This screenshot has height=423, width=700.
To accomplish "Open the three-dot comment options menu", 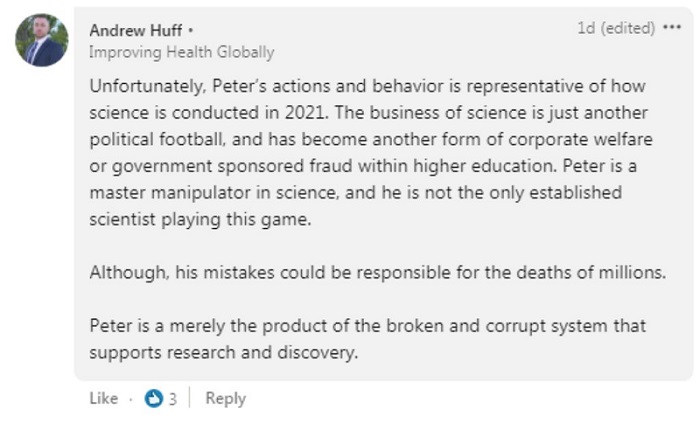I will click(x=672, y=28).
